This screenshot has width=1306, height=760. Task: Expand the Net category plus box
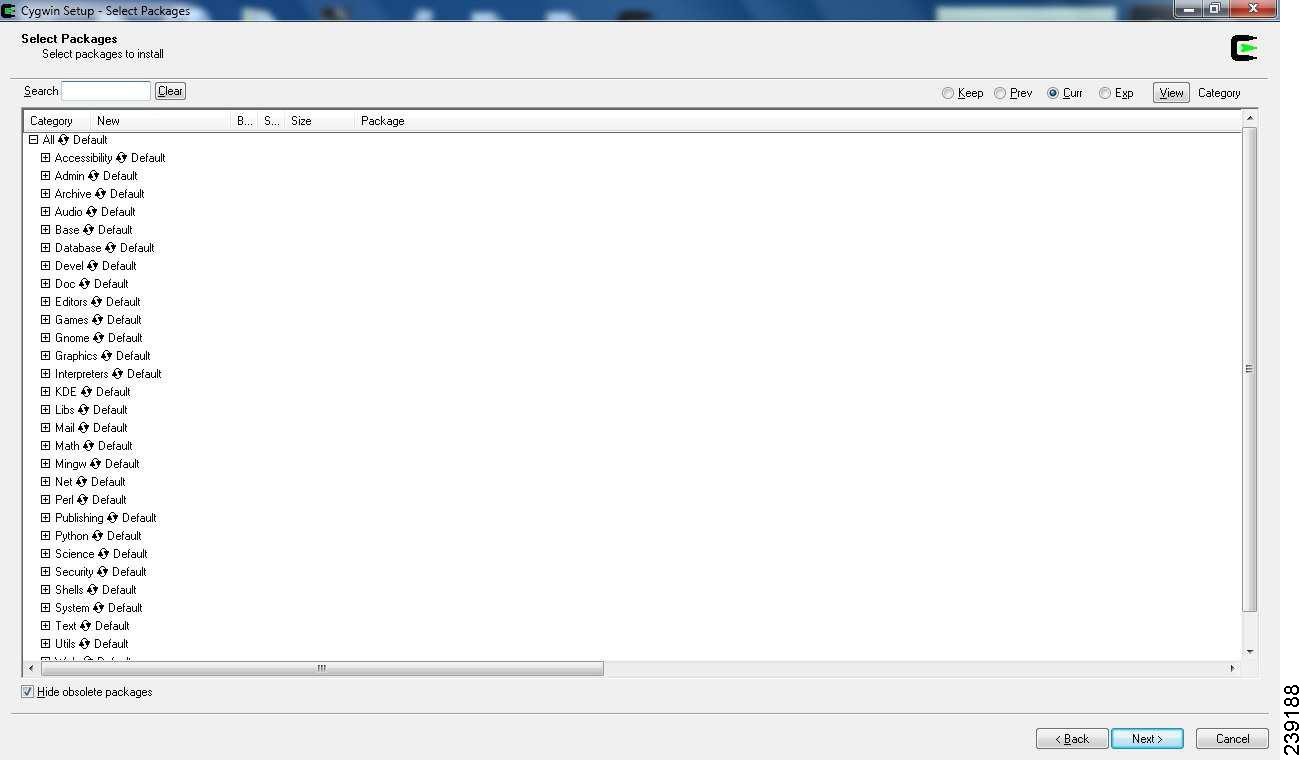tap(45, 482)
